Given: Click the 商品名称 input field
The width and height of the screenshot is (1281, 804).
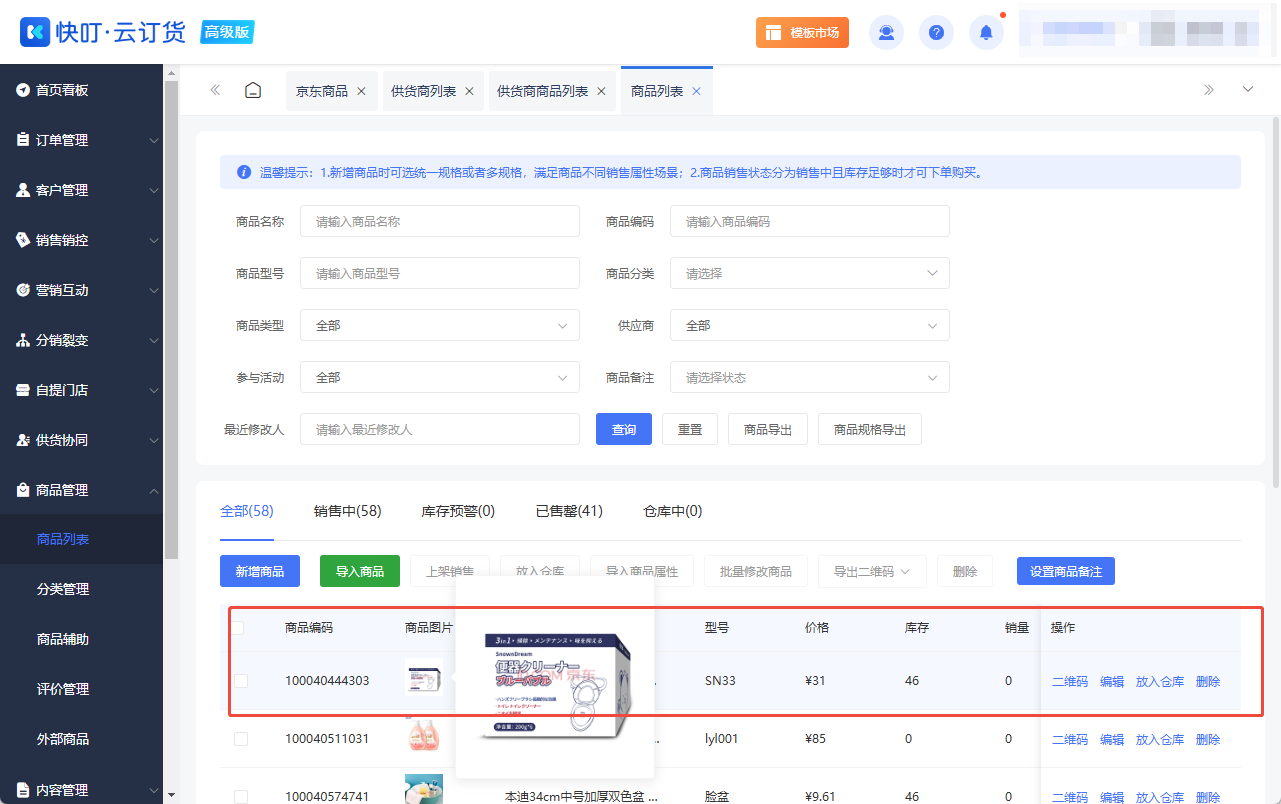Looking at the screenshot, I should click(440, 221).
